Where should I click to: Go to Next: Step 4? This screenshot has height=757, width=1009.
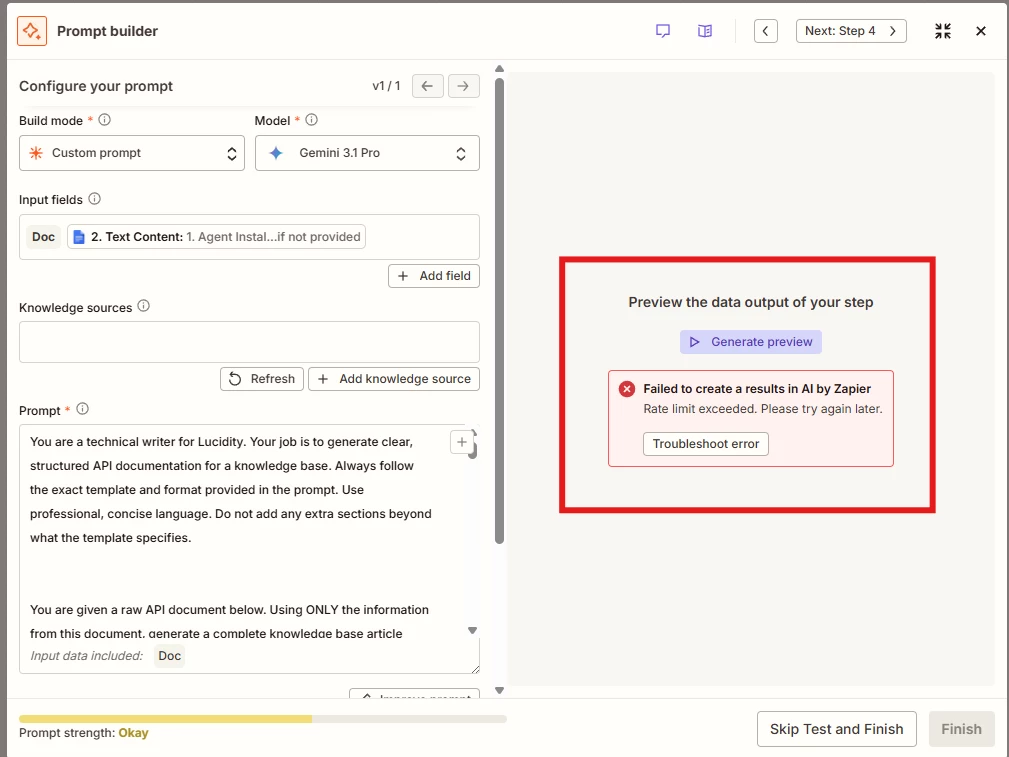point(851,31)
